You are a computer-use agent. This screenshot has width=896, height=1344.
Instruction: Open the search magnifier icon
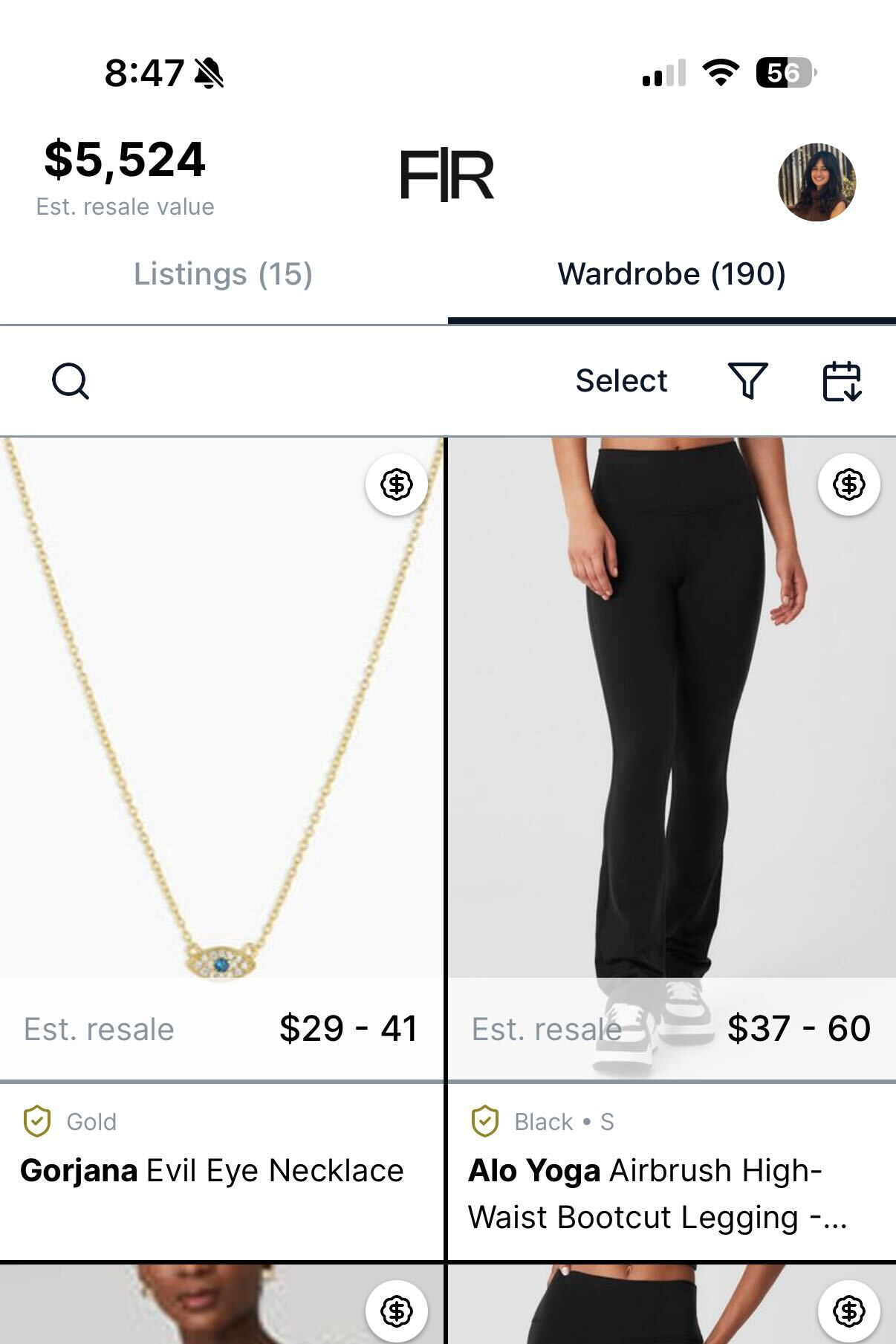point(71,381)
